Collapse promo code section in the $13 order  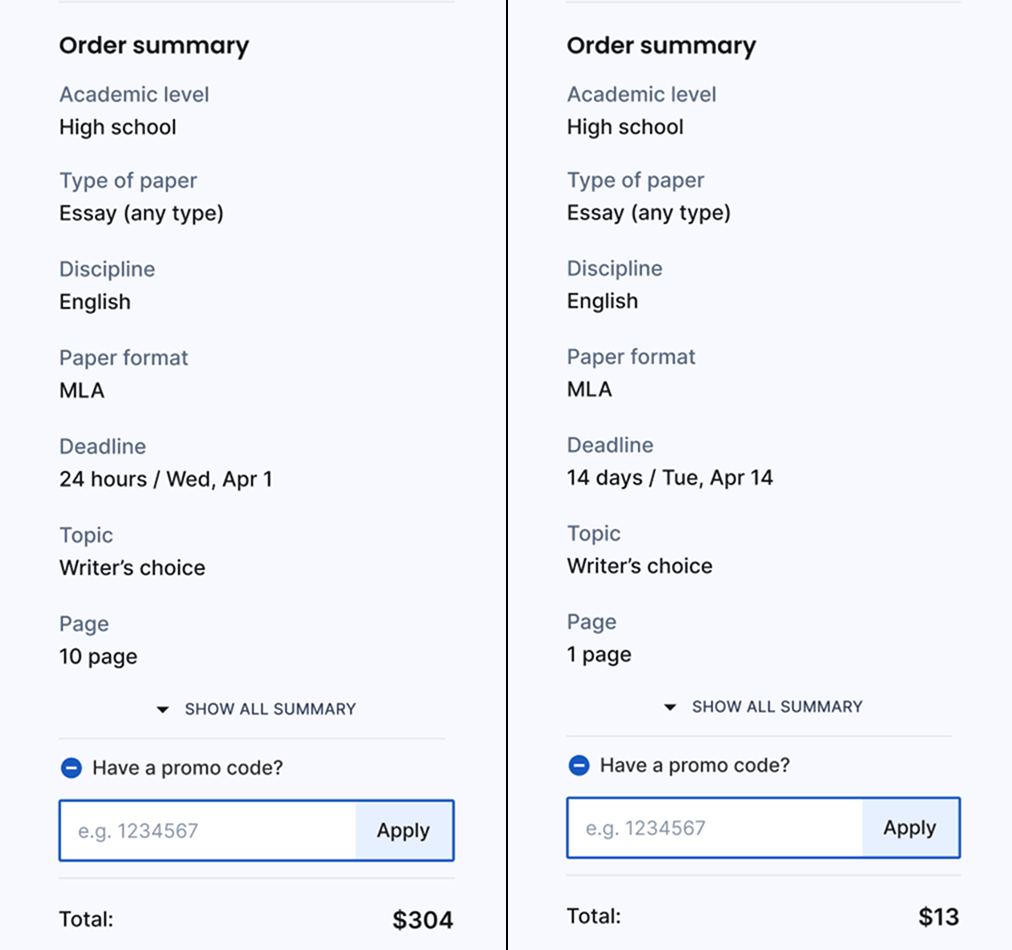579,765
